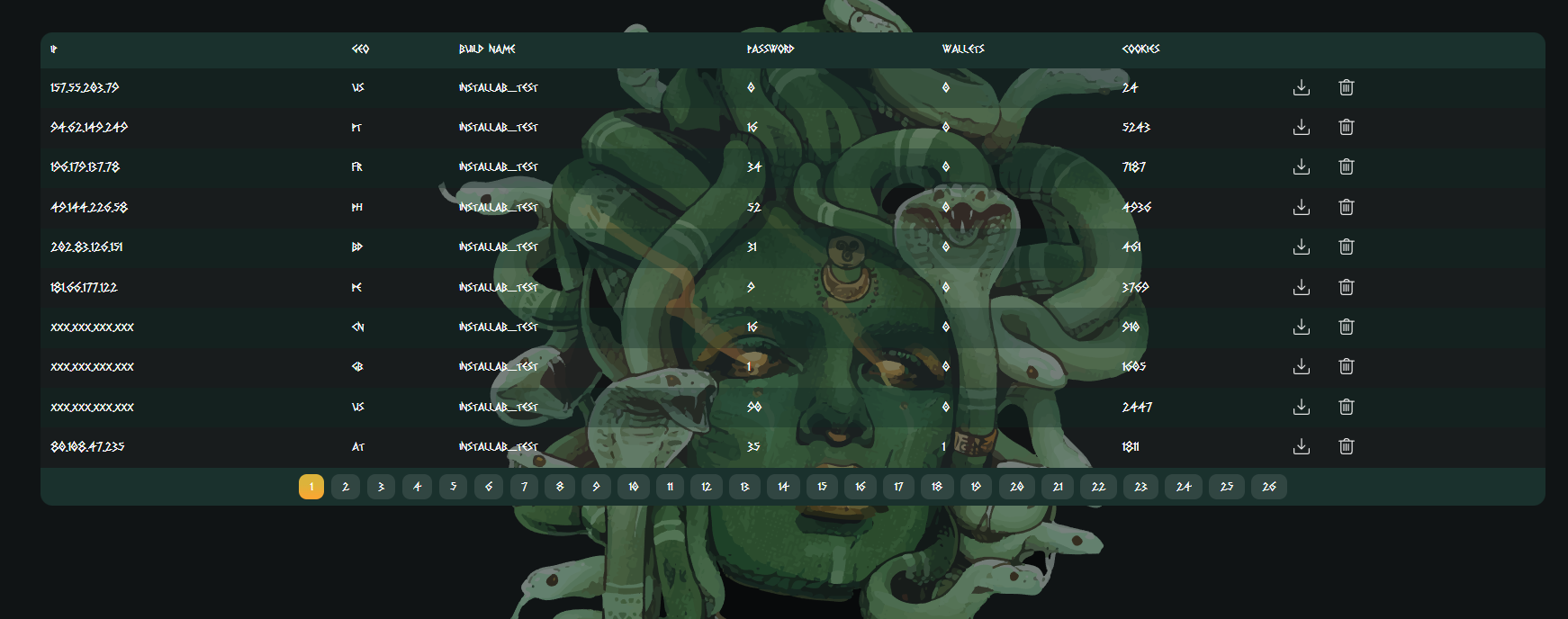Jump to page 10

[634, 487]
